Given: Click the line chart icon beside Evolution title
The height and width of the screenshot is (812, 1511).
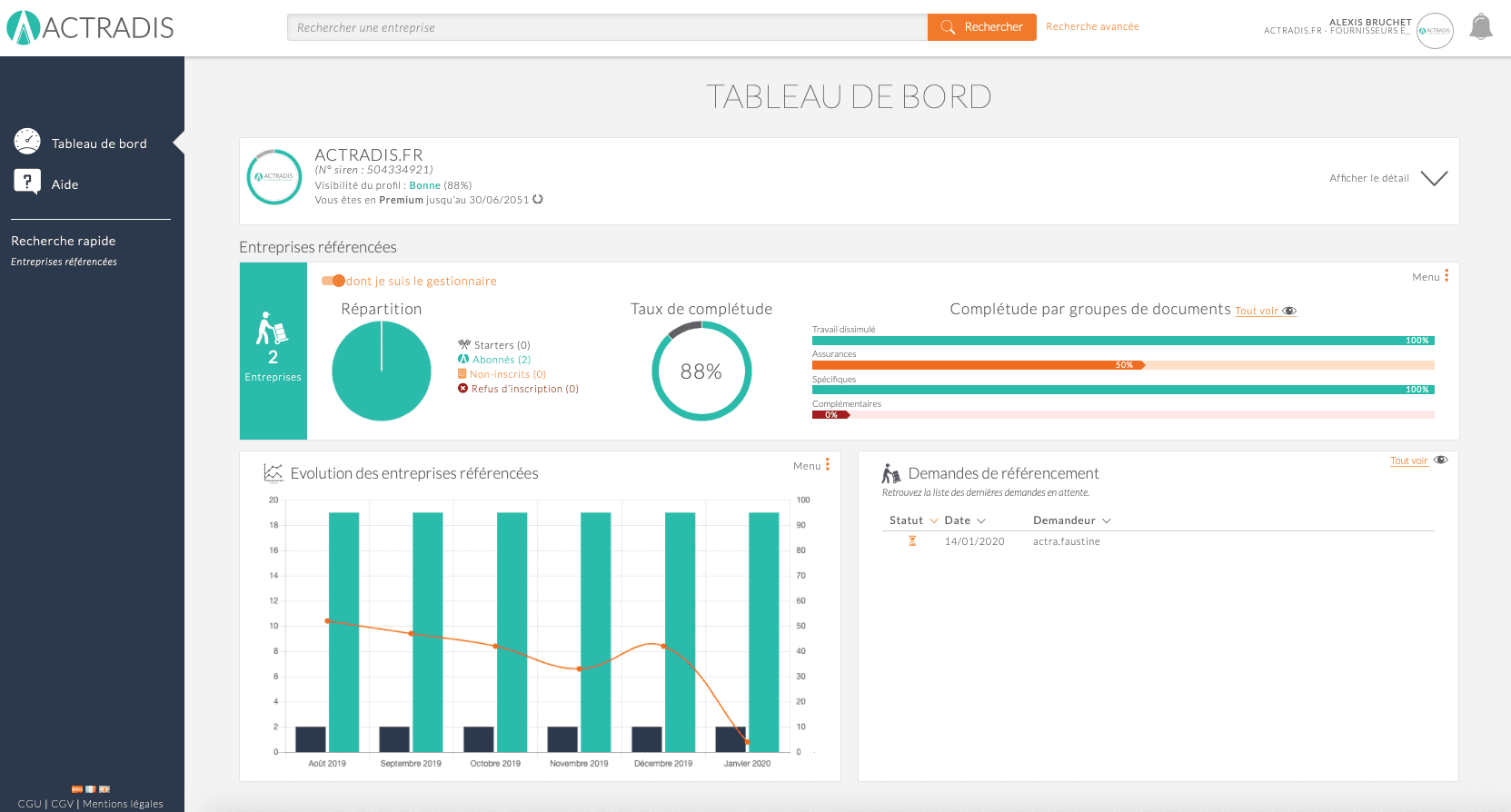Looking at the screenshot, I should click(273, 472).
